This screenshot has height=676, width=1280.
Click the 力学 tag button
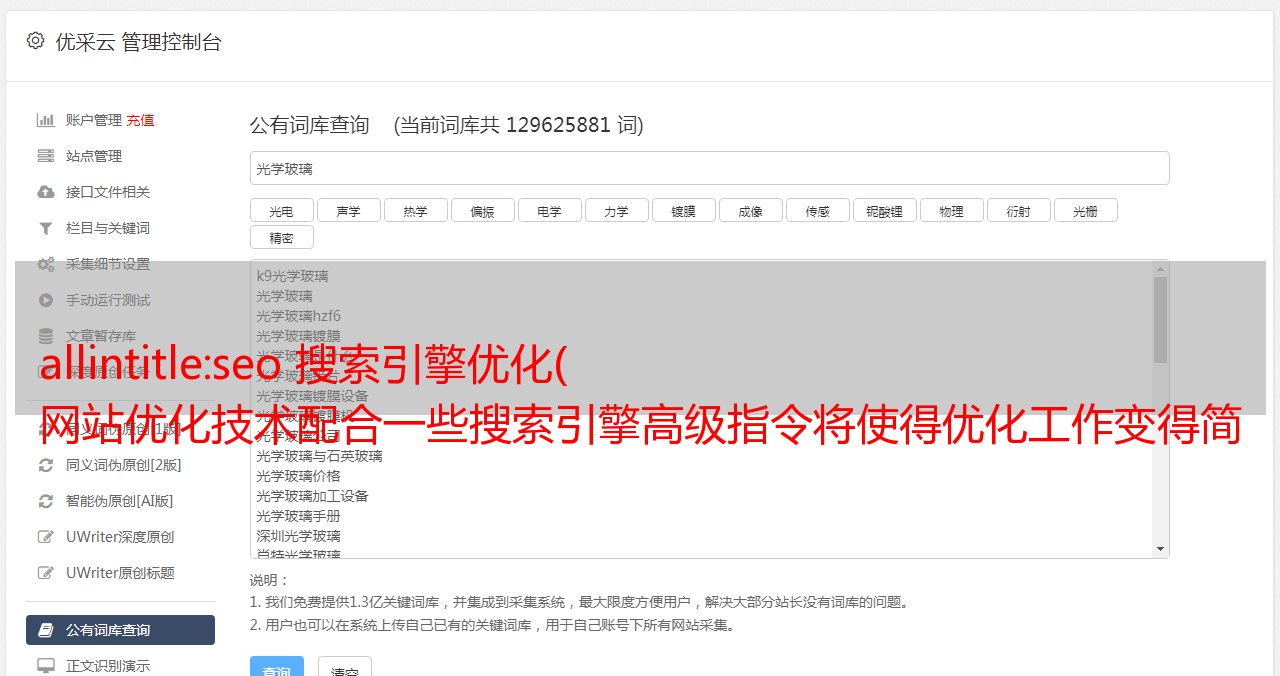tap(616, 210)
